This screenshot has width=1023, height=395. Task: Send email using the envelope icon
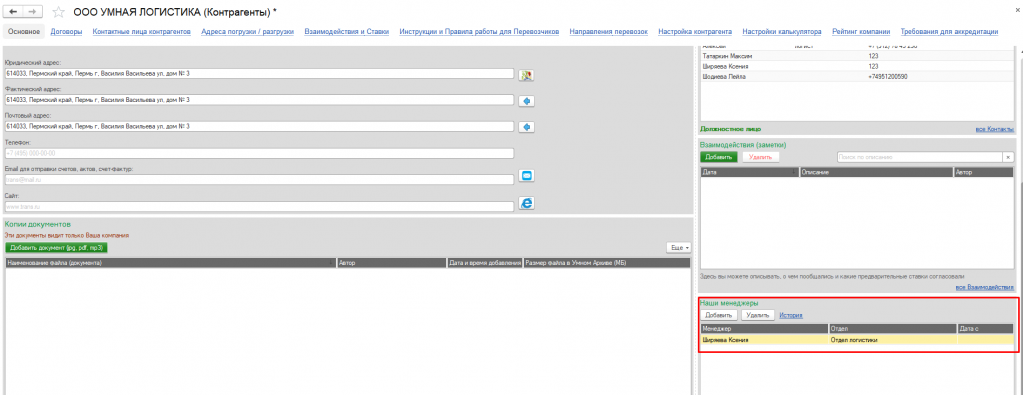point(527,176)
